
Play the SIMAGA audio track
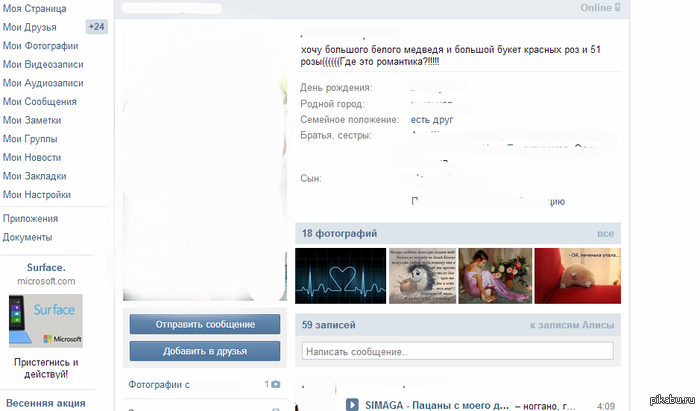(352, 405)
